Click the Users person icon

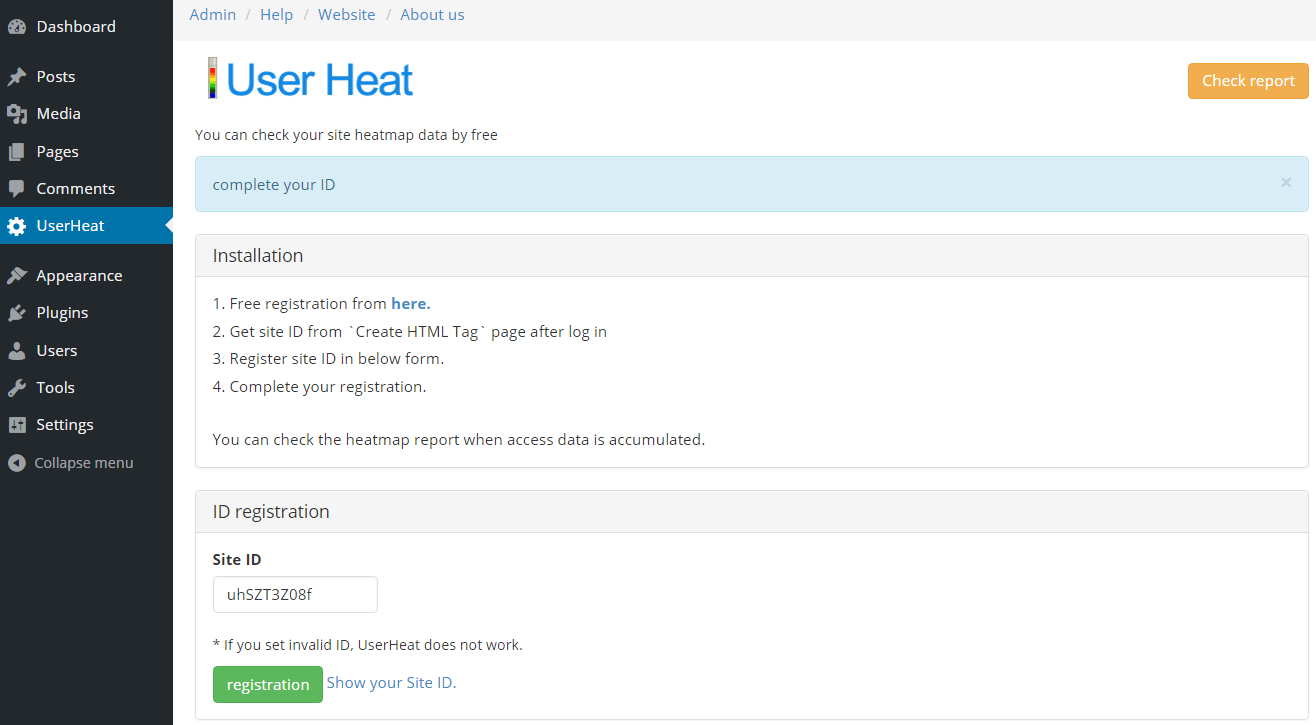pos(16,351)
